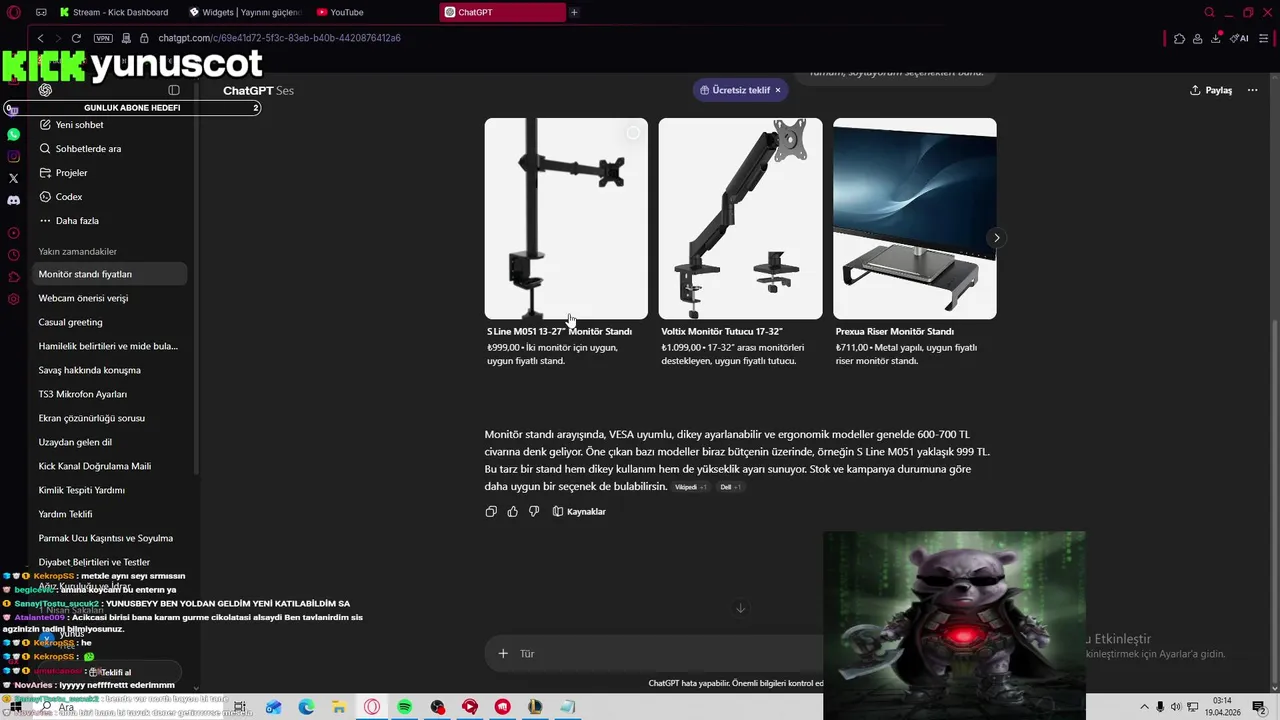Screen dimensions: 1280x720
Task: Open a new browser tab
Action: pos(574,12)
